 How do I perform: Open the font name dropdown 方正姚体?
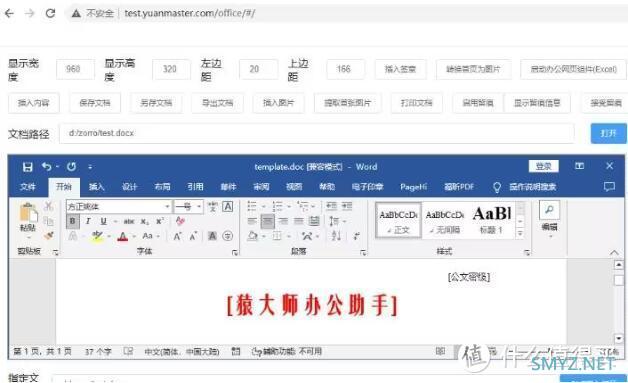click(x=167, y=207)
